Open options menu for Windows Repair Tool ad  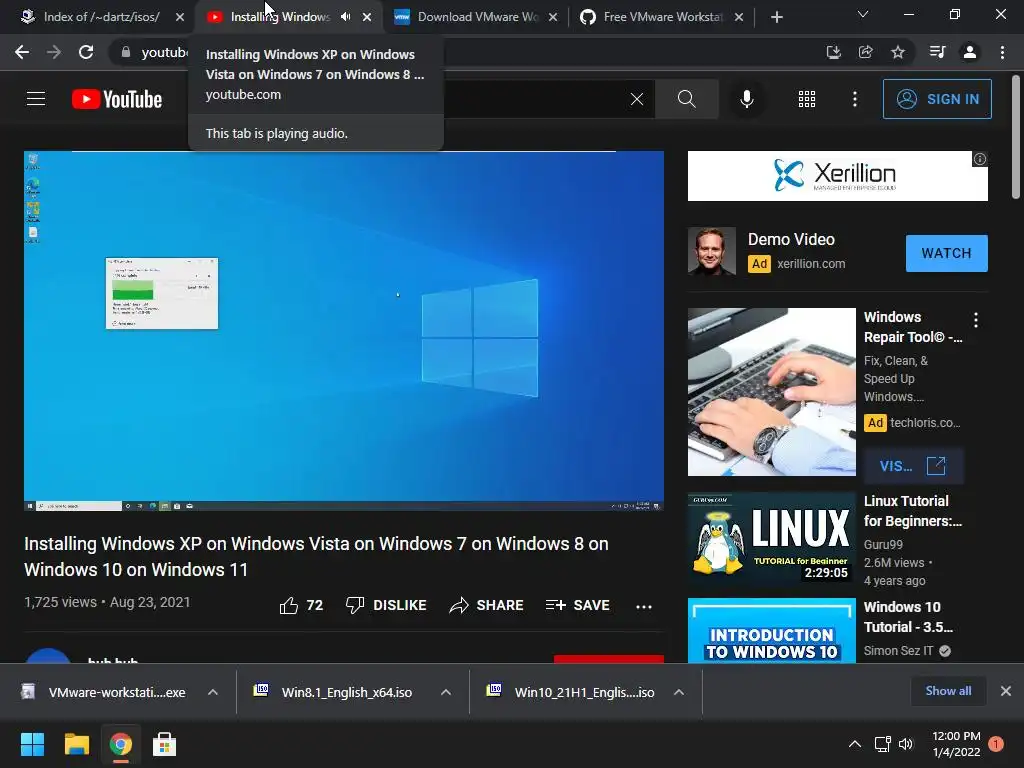976,320
